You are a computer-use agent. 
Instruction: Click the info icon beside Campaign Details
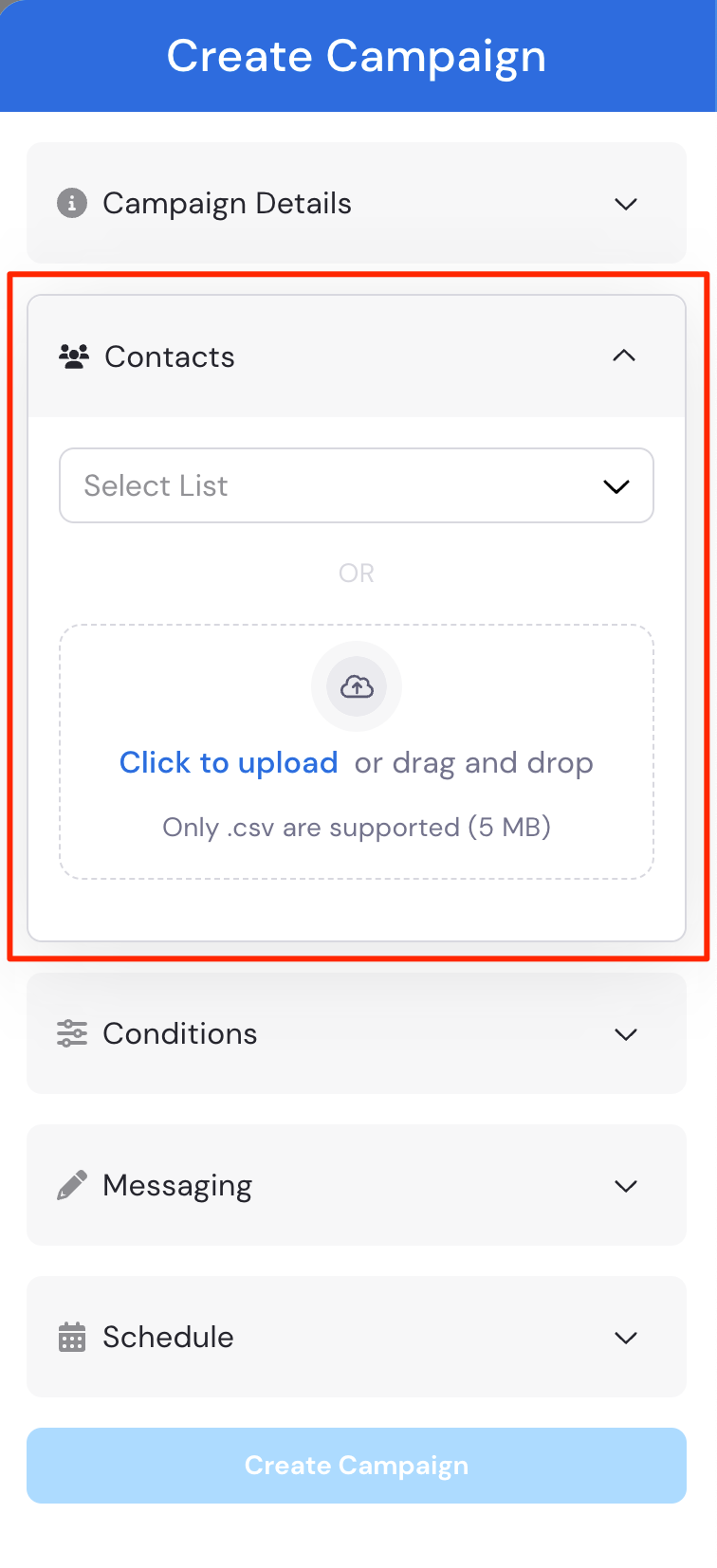tap(72, 203)
